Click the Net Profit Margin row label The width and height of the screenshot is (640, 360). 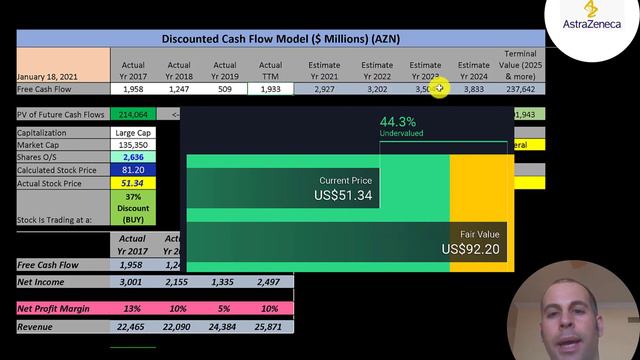tap(63, 309)
